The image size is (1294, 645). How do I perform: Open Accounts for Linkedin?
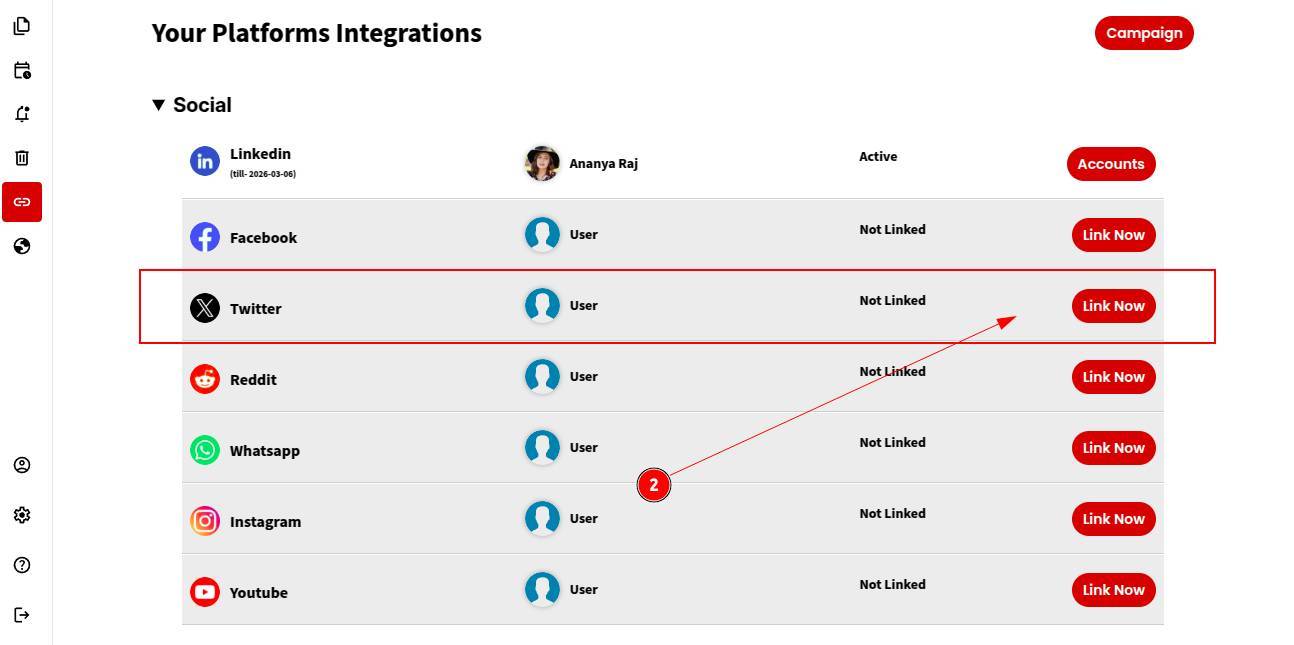coord(1110,164)
